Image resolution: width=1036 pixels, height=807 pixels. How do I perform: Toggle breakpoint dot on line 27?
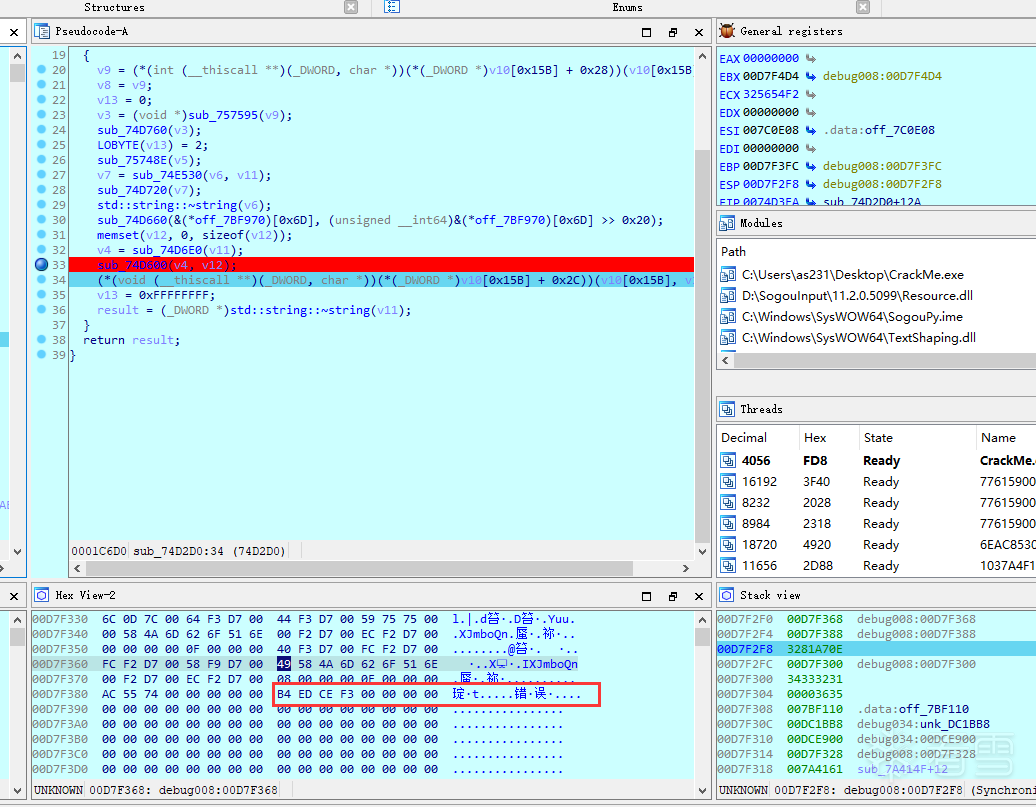tap(42, 174)
